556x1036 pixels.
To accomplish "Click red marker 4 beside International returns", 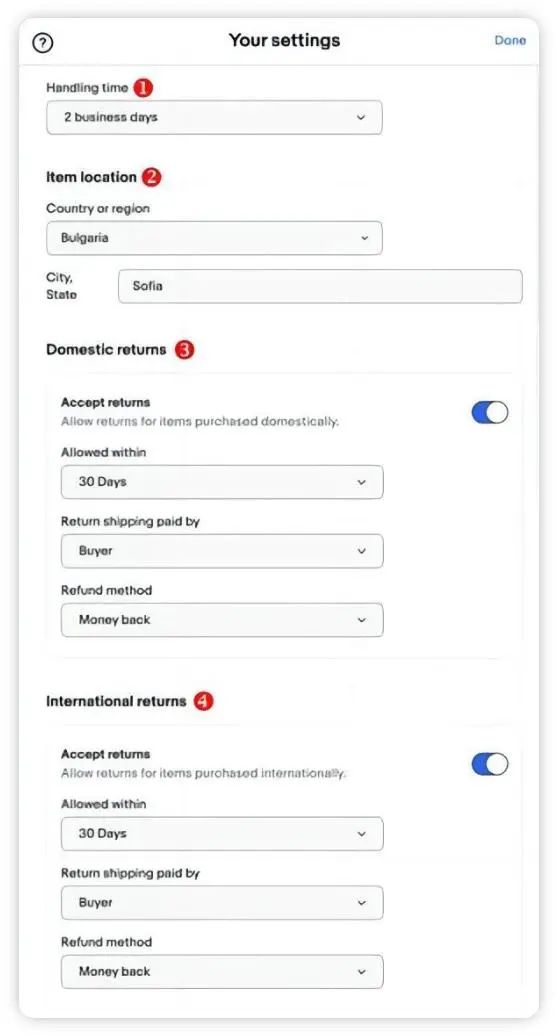I will click(203, 701).
